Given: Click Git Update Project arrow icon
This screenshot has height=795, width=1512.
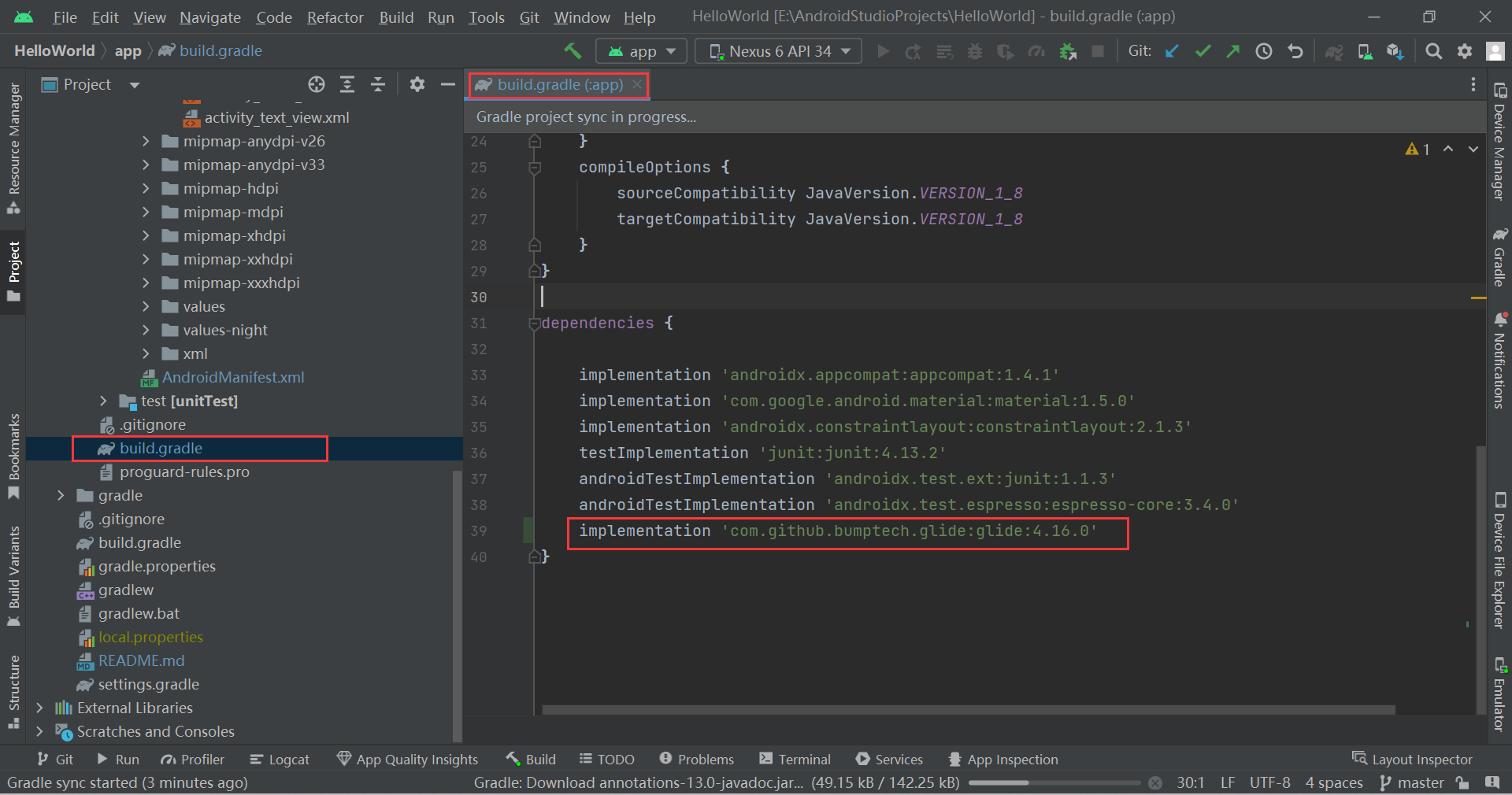Looking at the screenshot, I should 1172,51.
